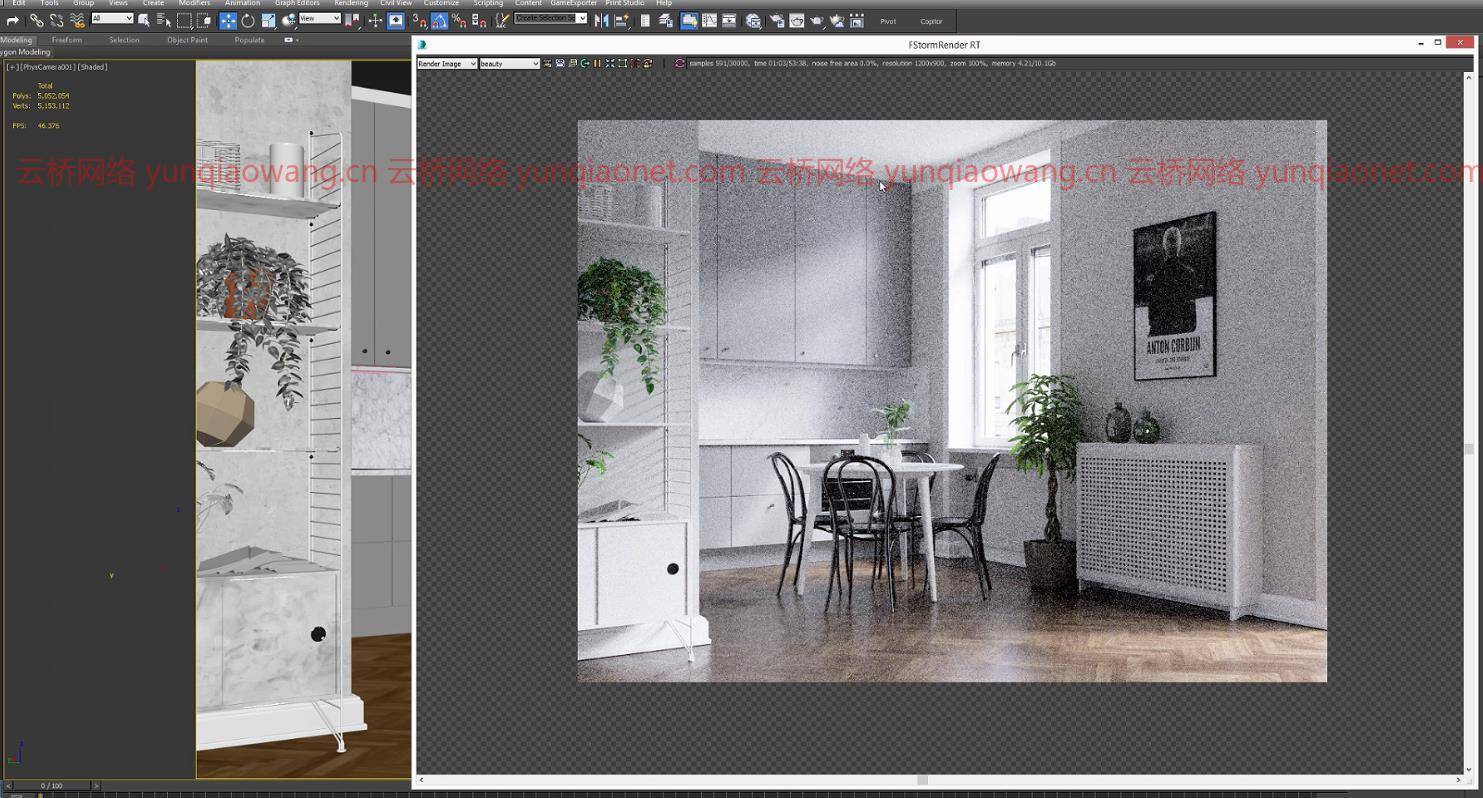Click the time slider showing 0 / 100

[51, 786]
